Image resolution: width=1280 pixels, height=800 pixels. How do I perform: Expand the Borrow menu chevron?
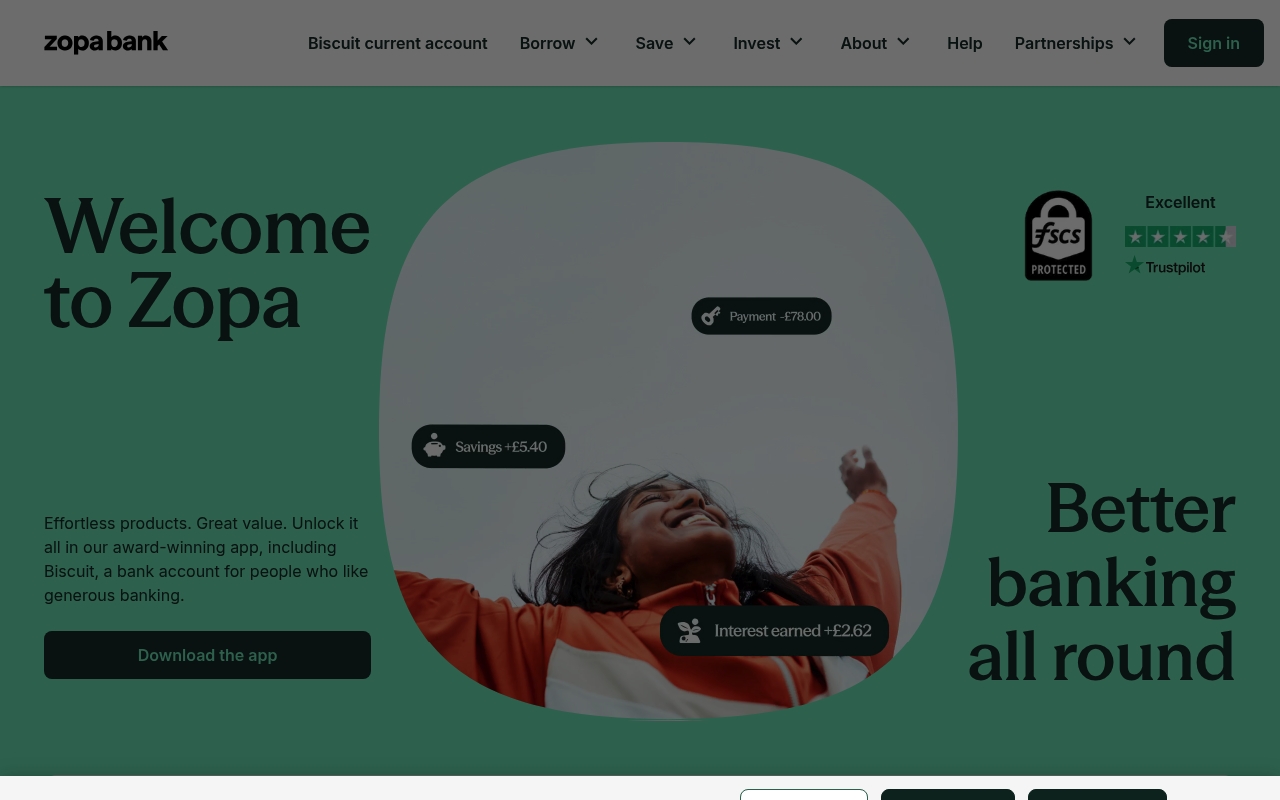[591, 42]
